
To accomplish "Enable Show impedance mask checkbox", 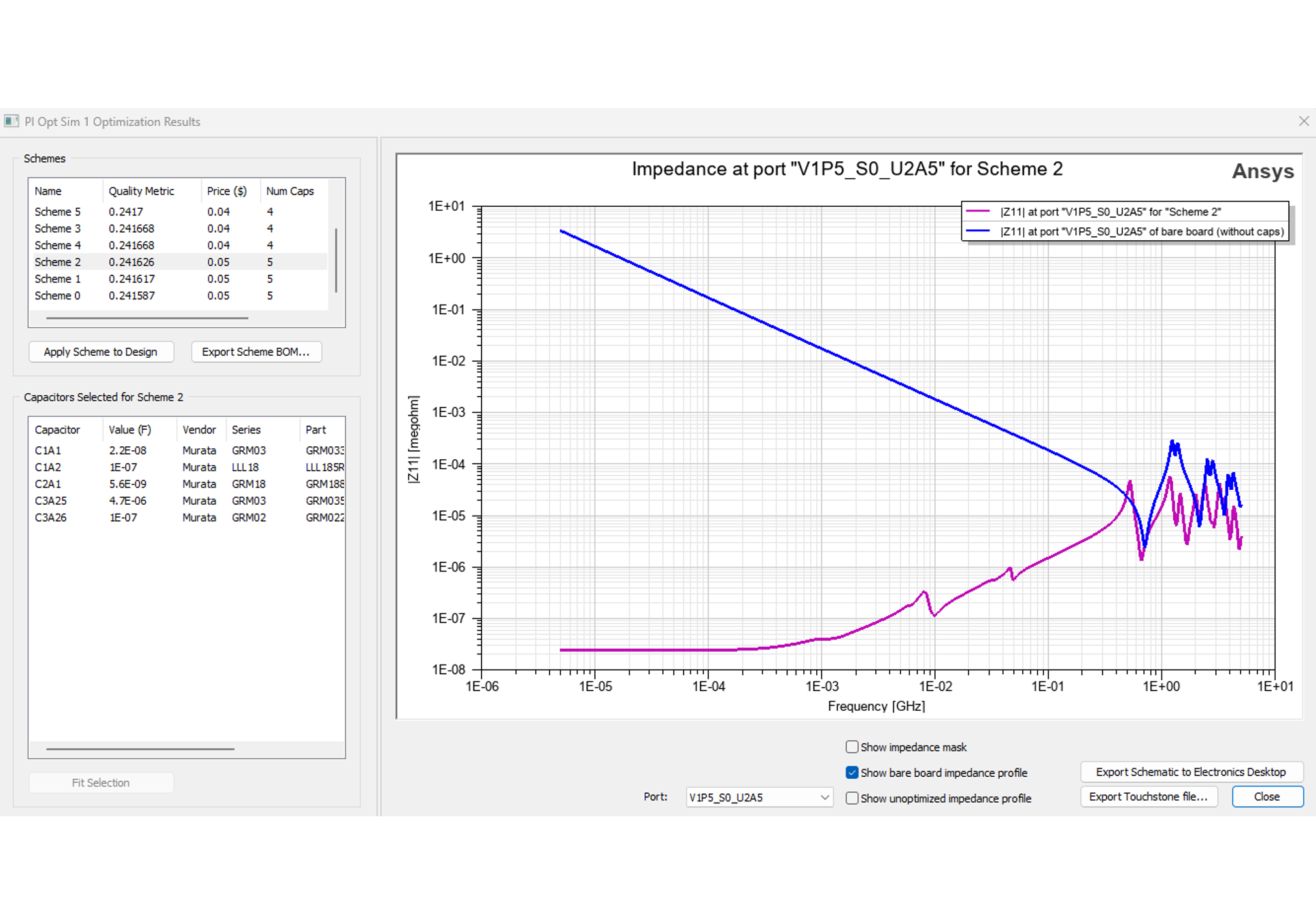I will tap(851, 747).
